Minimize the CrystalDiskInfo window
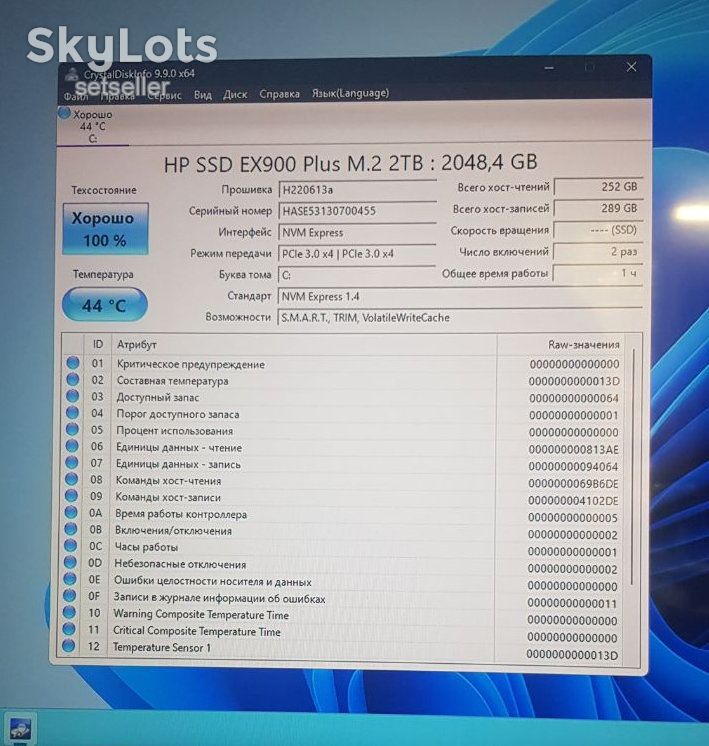This screenshot has height=746, width=709. (x=549, y=69)
